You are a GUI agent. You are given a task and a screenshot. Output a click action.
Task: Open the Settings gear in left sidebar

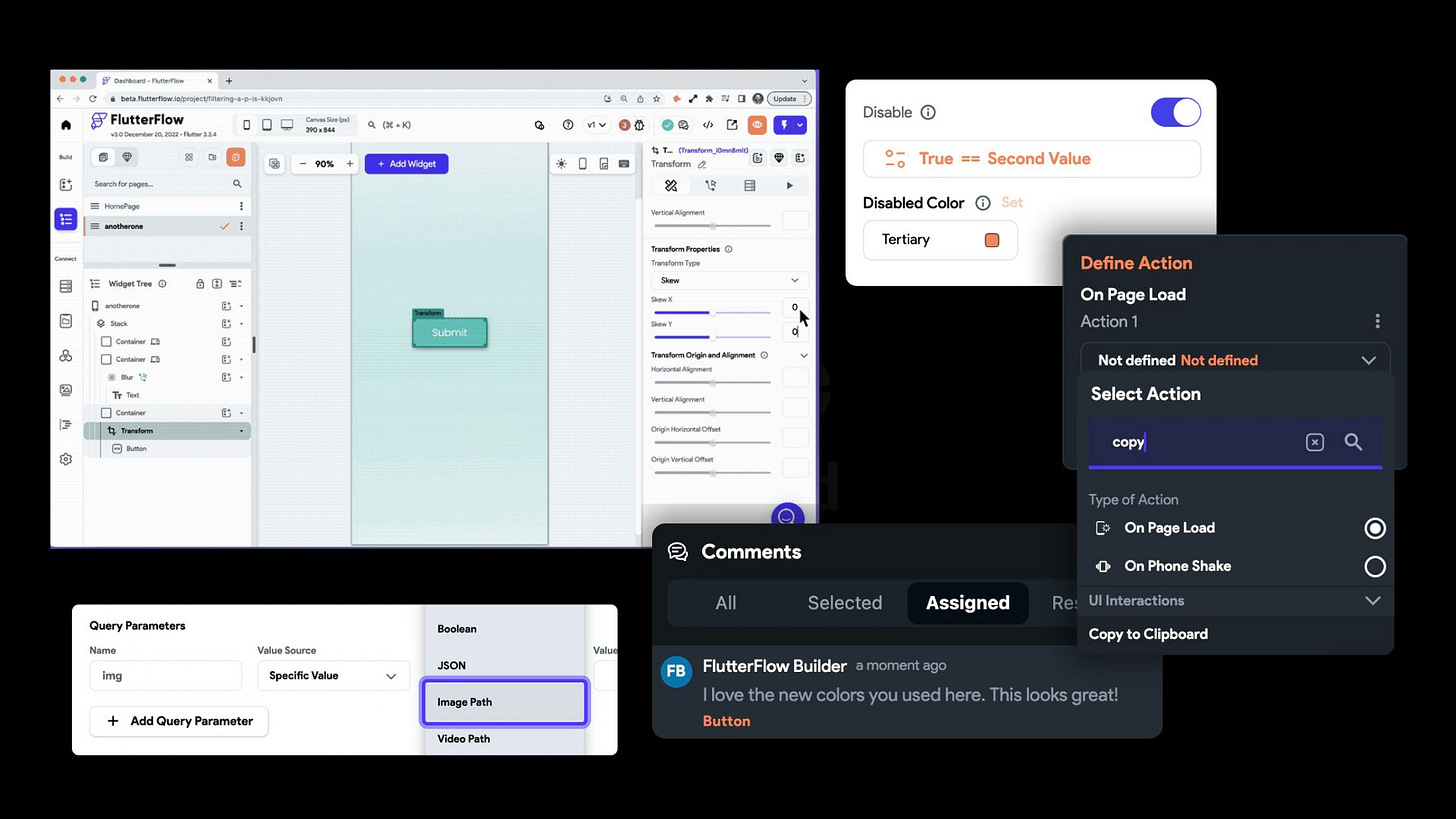66,459
